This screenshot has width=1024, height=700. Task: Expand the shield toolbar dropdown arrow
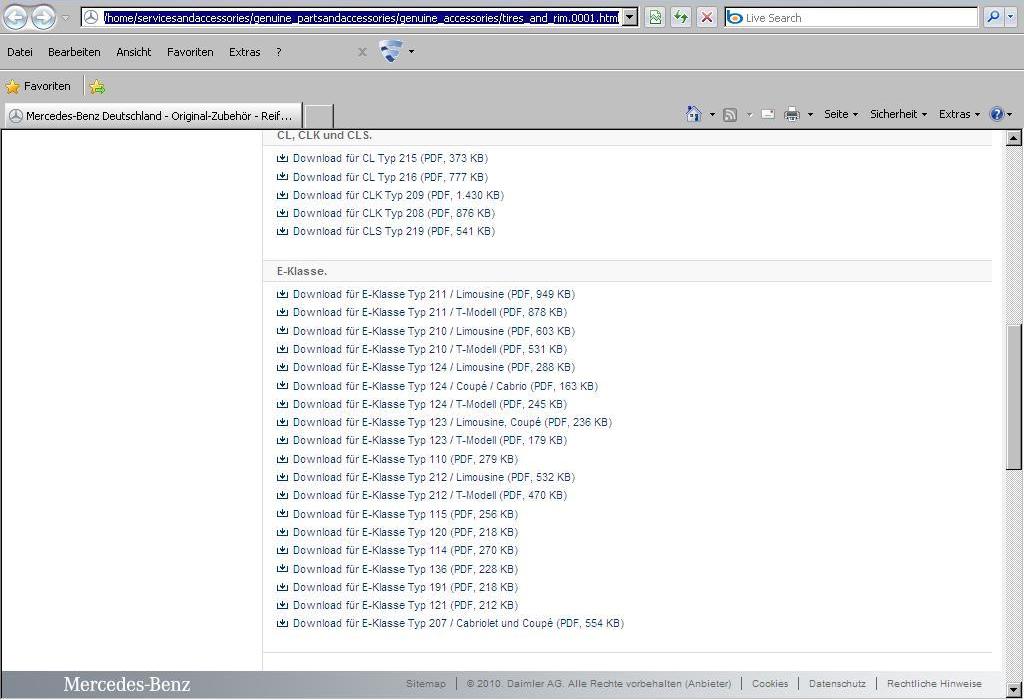[411, 52]
